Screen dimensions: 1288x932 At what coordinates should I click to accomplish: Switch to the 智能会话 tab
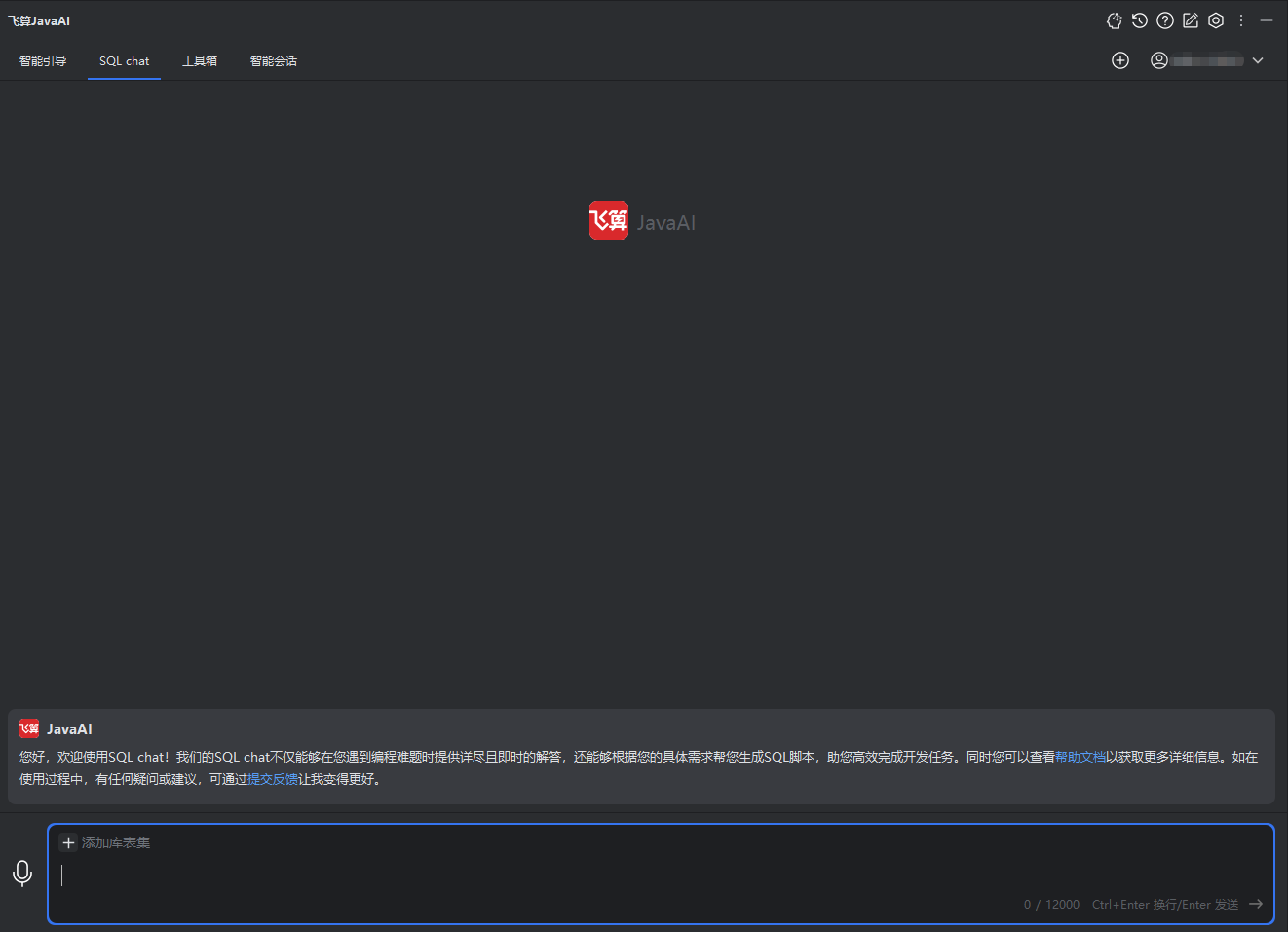(x=274, y=60)
